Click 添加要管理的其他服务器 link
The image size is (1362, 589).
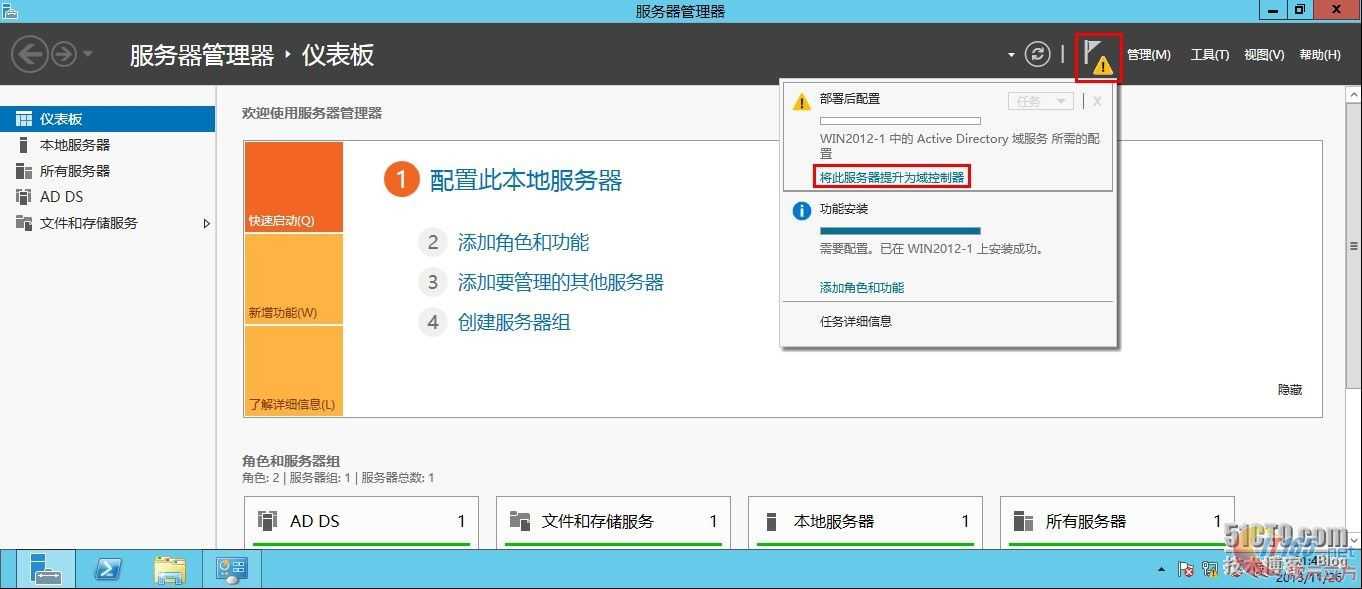click(x=561, y=282)
